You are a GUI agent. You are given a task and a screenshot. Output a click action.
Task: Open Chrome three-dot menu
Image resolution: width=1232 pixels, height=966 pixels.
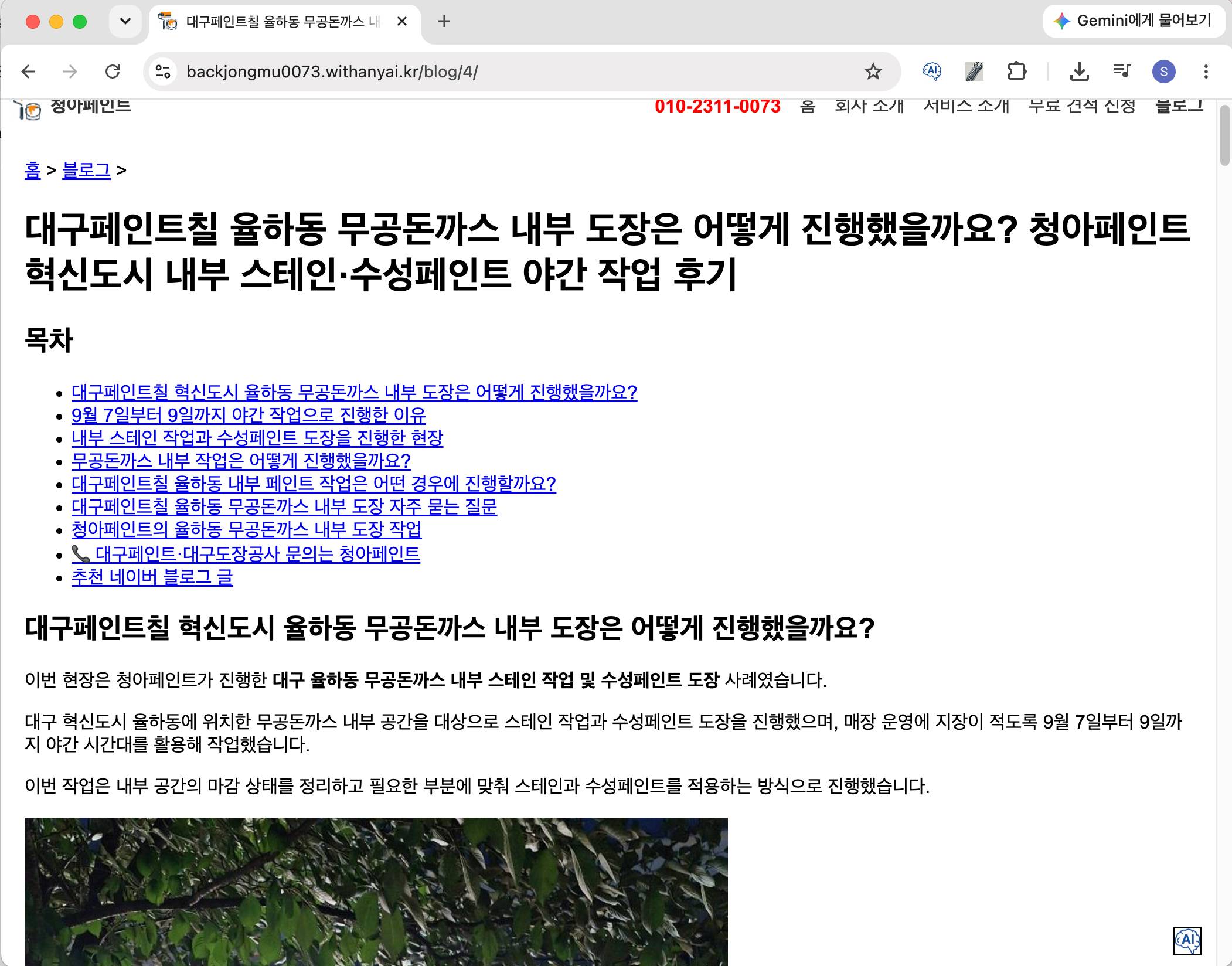coord(1206,72)
